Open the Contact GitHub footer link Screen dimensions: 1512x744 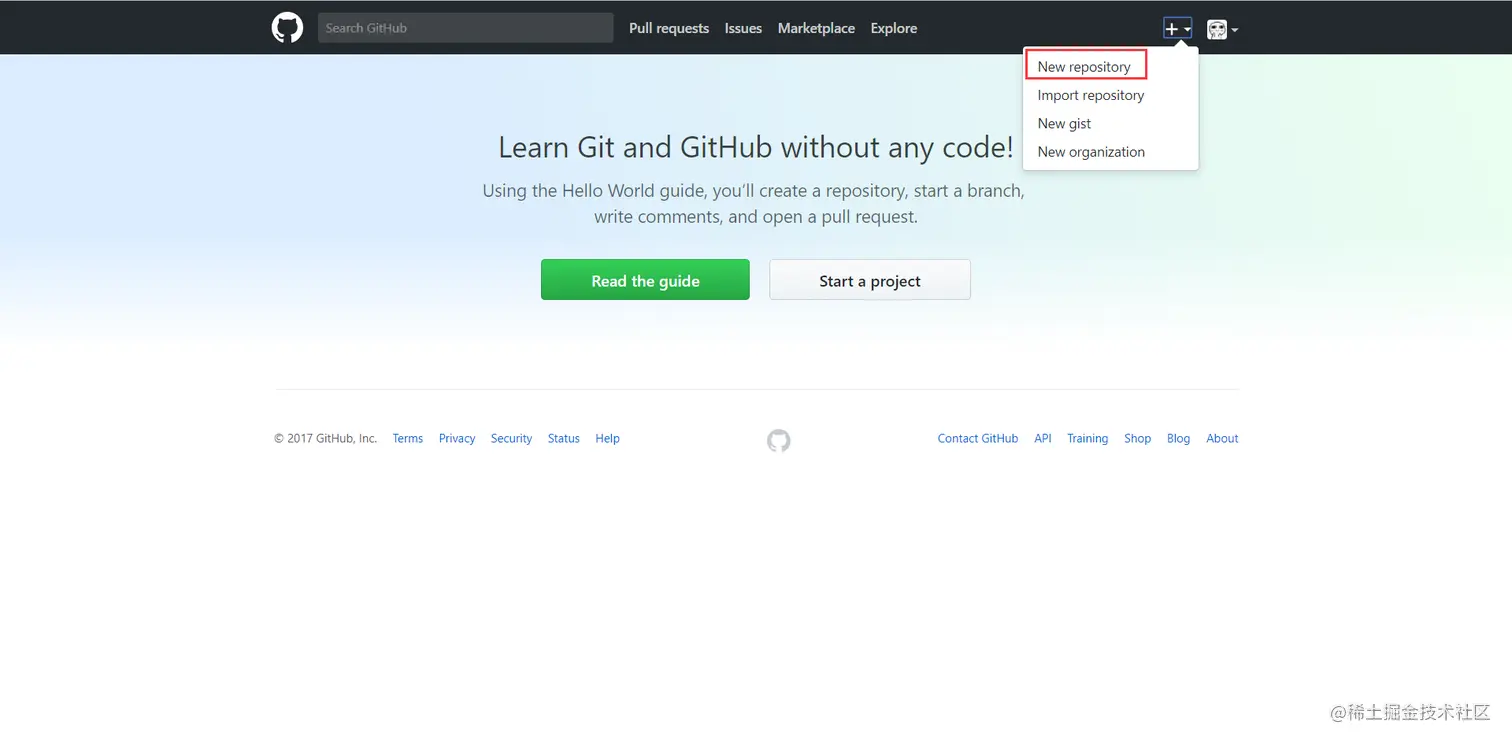(x=978, y=438)
